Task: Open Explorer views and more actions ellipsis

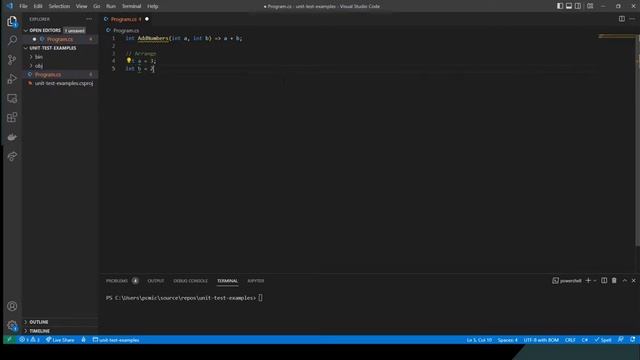Action: pyautogui.click(x=89, y=19)
